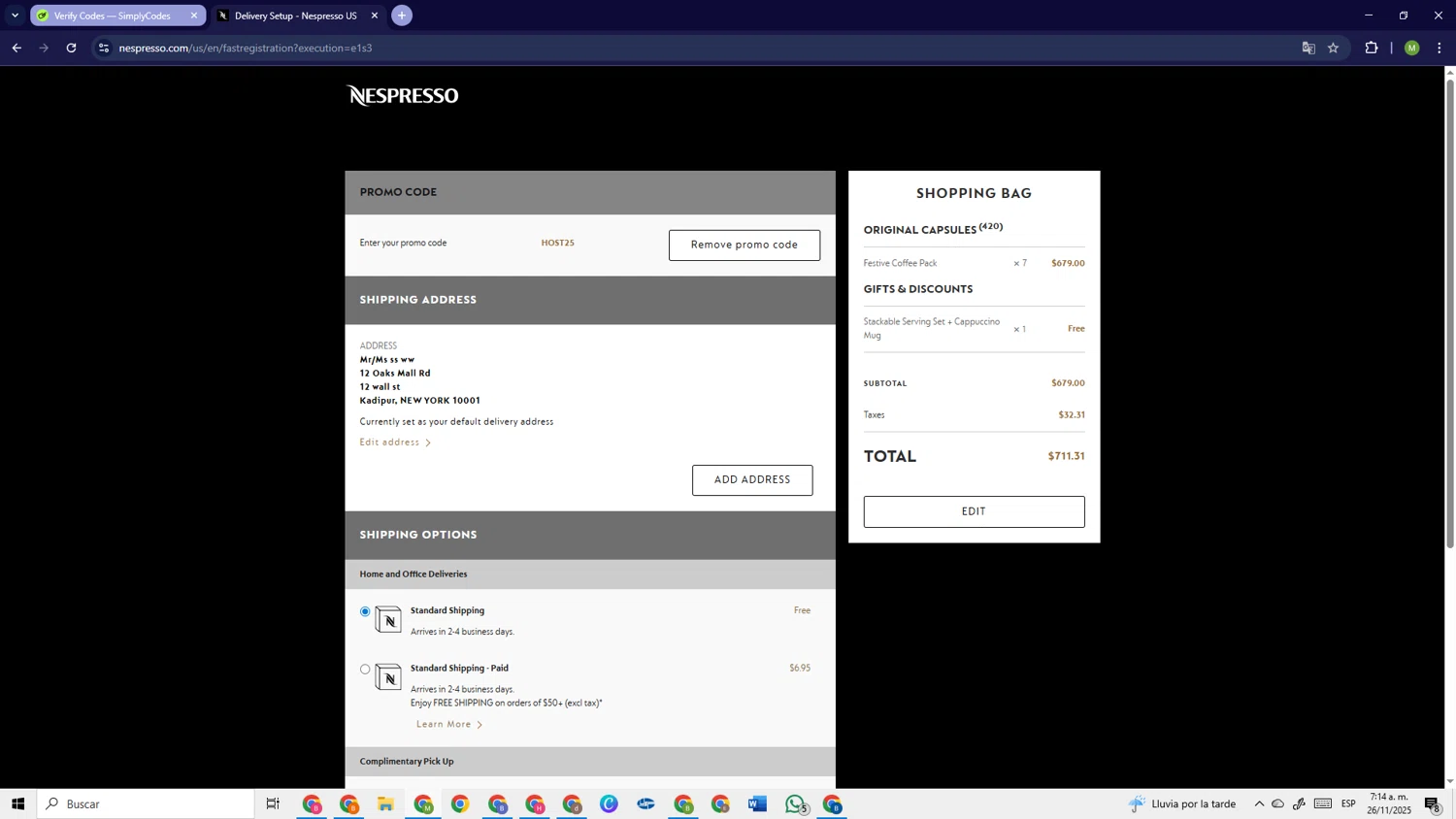Click the free Standard Shipping box icon
1456x819 pixels.
pos(388,619)
